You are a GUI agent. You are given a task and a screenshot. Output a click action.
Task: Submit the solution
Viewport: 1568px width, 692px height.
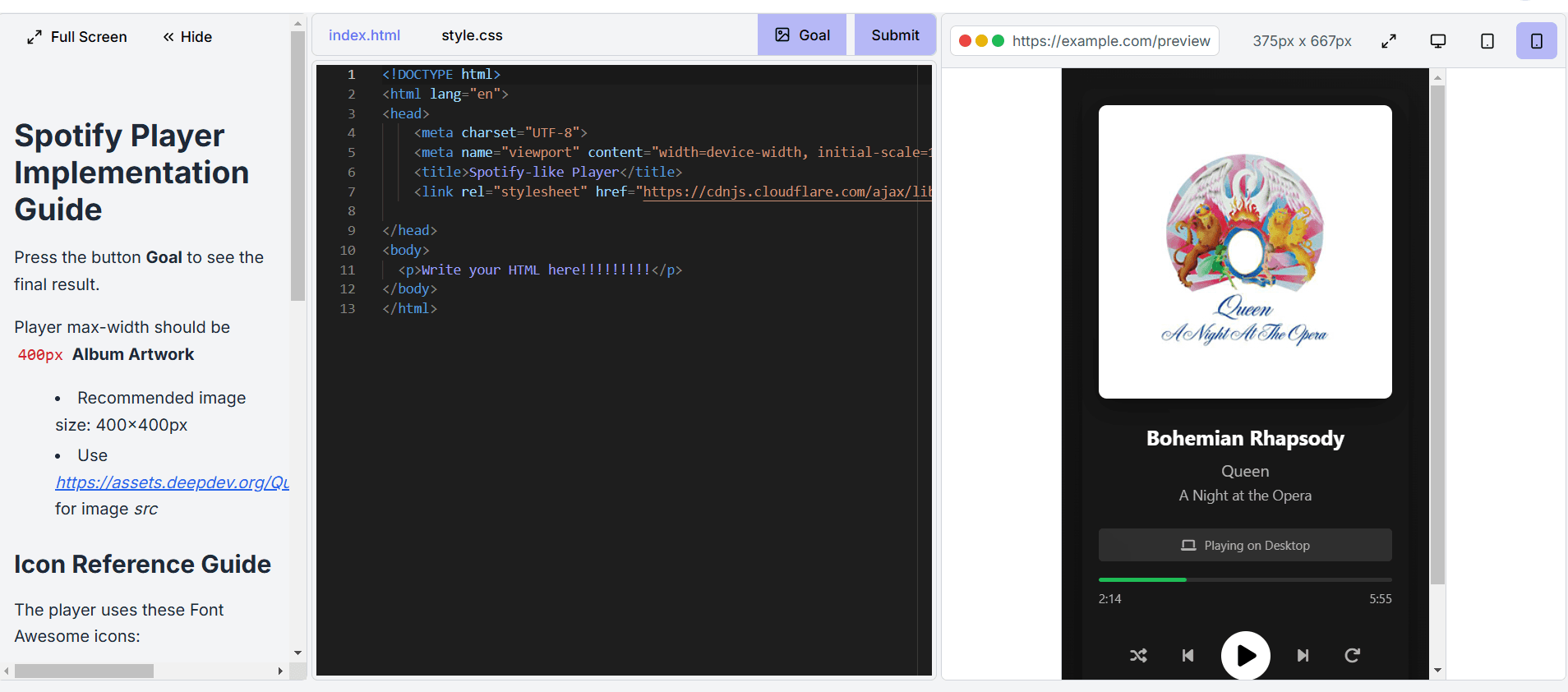895,35
